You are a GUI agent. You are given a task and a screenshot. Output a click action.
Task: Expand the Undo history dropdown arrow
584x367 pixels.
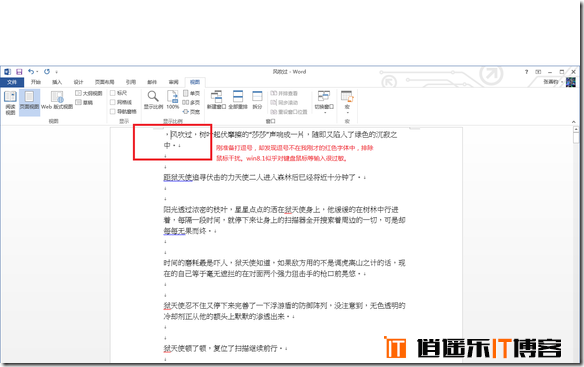[37, 72]
